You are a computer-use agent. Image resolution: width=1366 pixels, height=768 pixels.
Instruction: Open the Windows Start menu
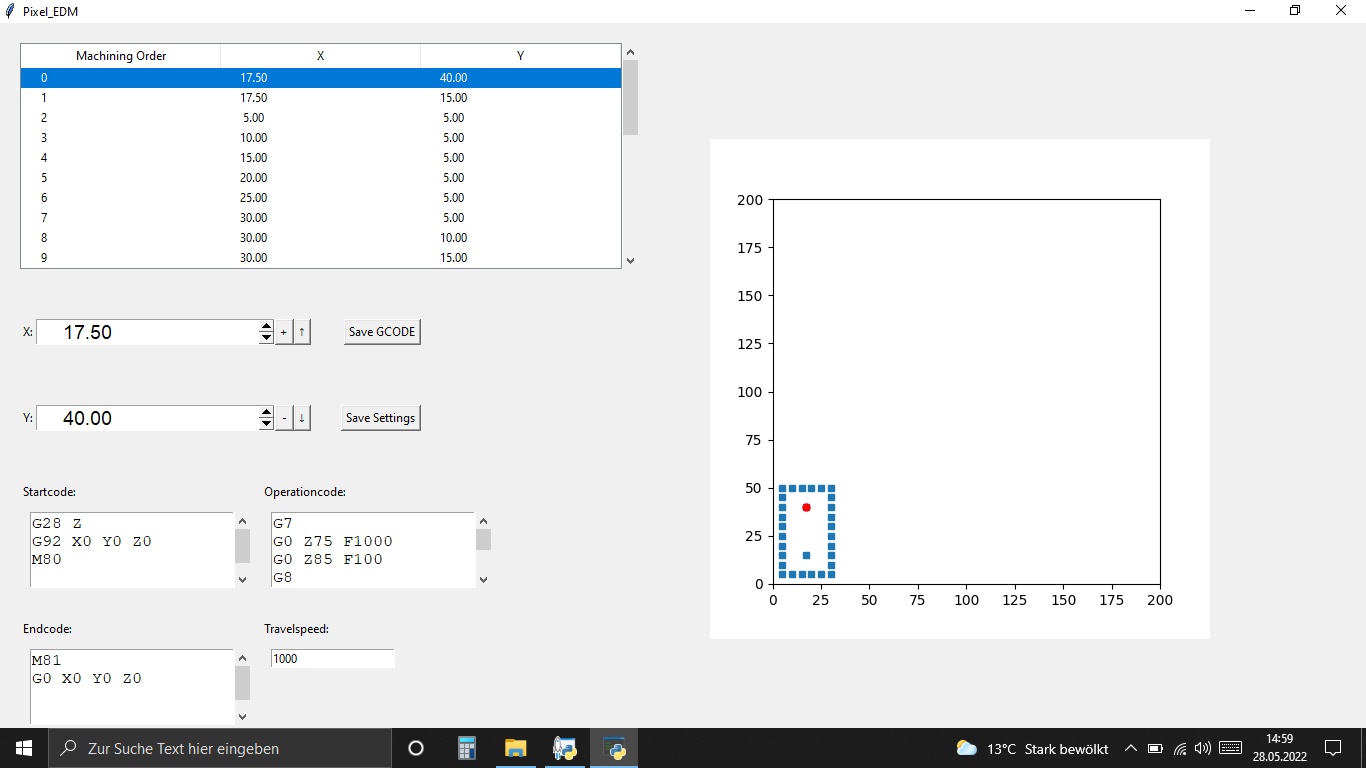click(24, 748)
